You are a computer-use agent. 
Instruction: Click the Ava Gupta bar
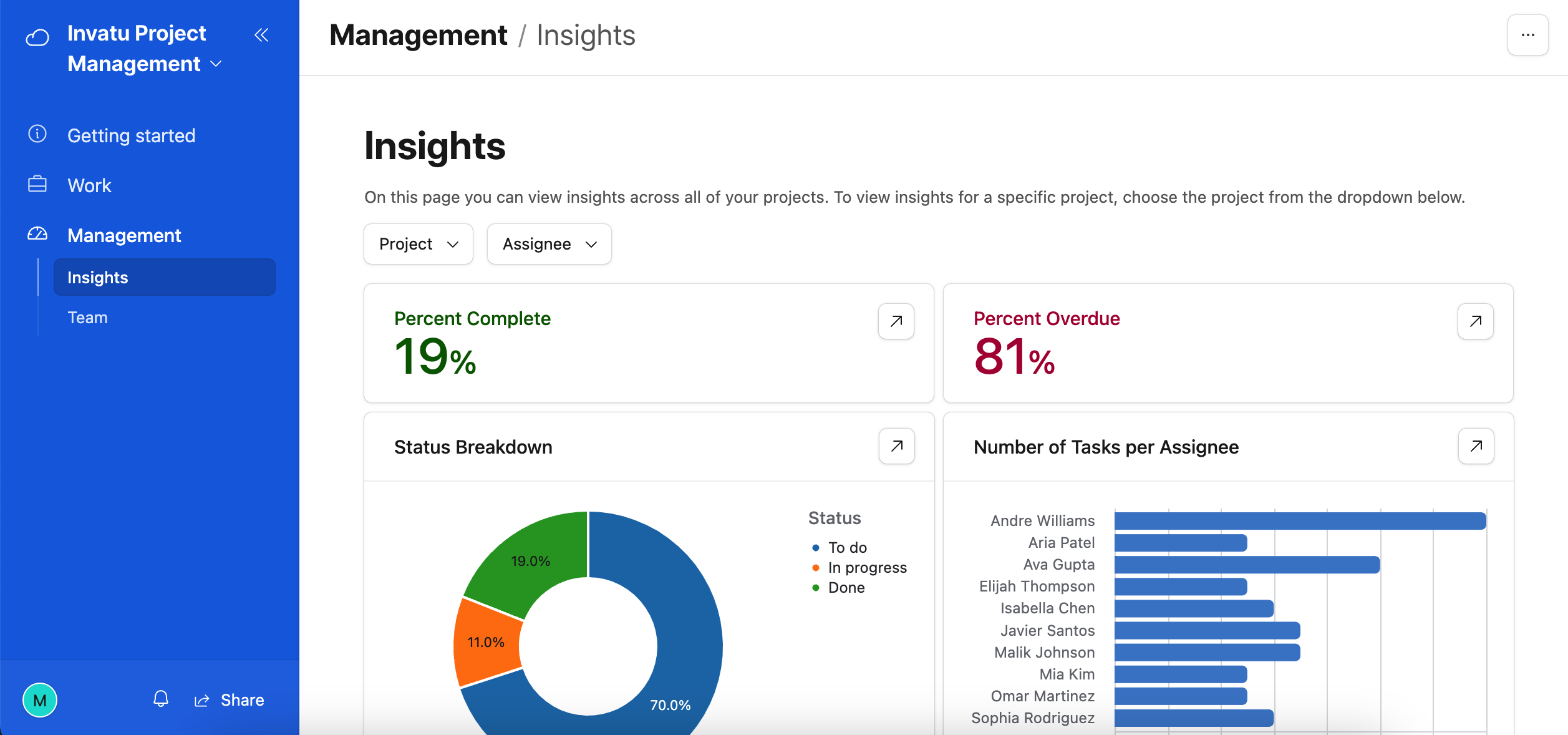click(1247, 565)
